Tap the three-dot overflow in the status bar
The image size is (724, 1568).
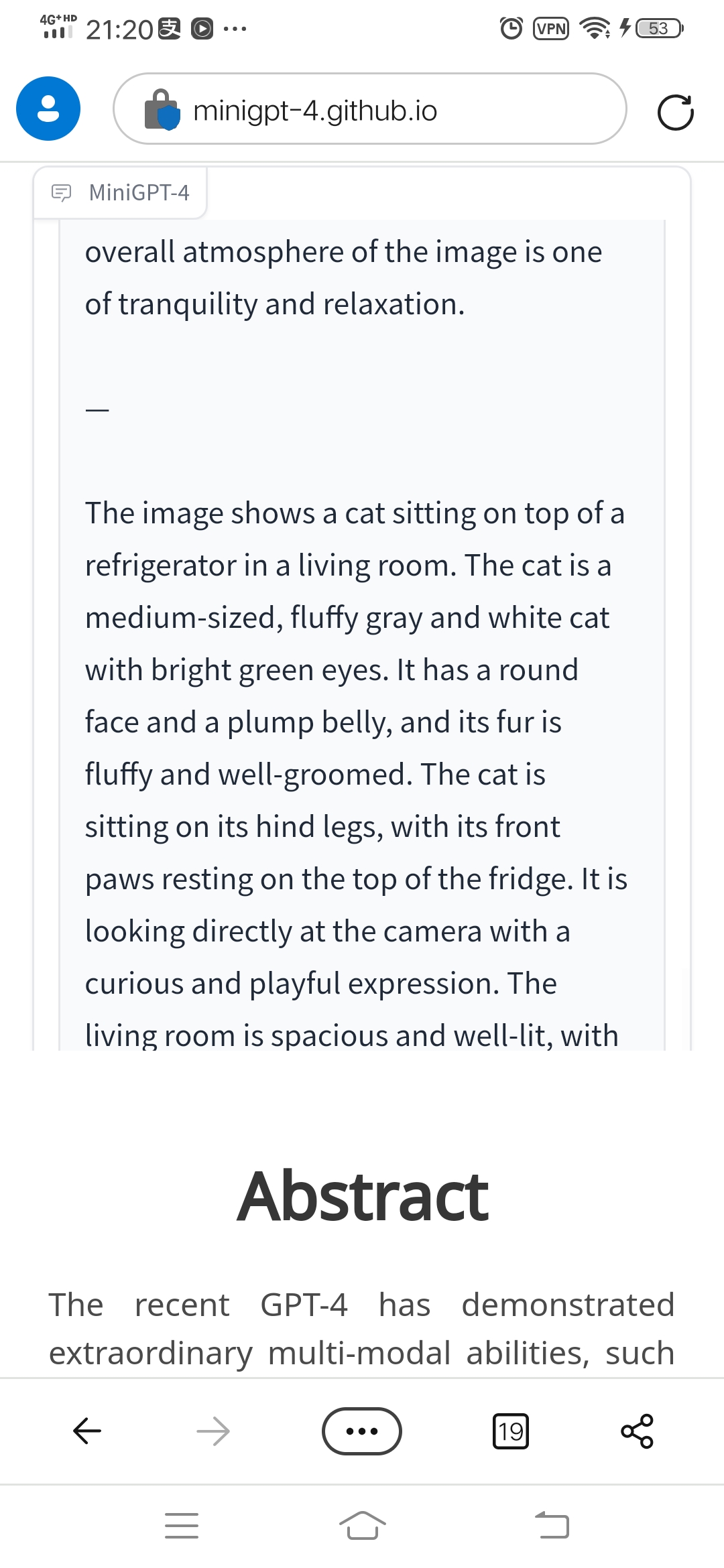tap(236, 28)
